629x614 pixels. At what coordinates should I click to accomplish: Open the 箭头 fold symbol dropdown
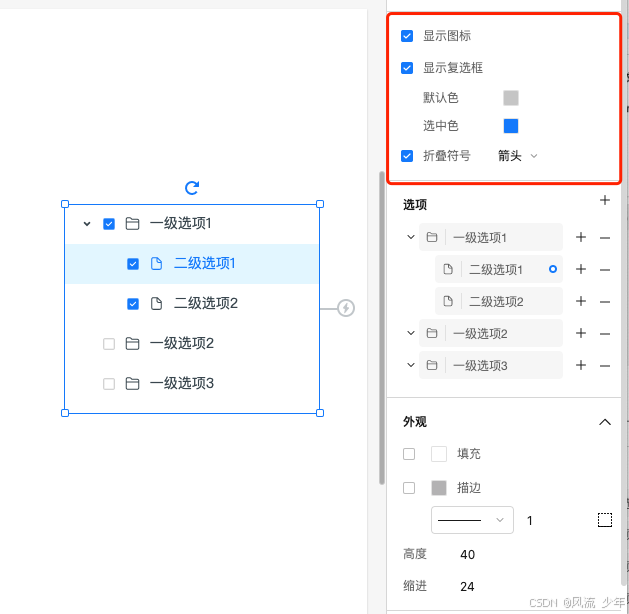coord(517,156)
